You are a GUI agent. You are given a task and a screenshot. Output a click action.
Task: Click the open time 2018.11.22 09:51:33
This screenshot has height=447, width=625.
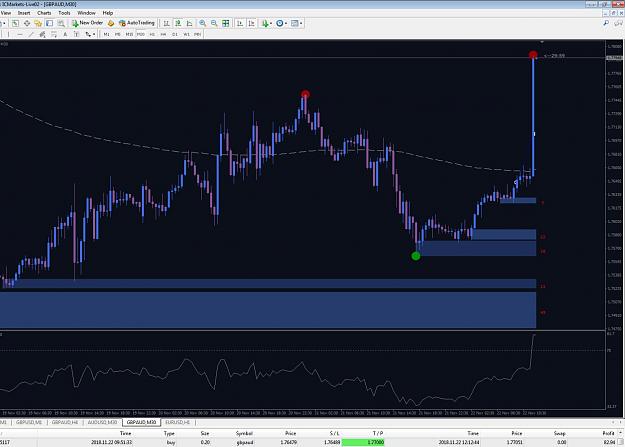[x=112, y=442]
